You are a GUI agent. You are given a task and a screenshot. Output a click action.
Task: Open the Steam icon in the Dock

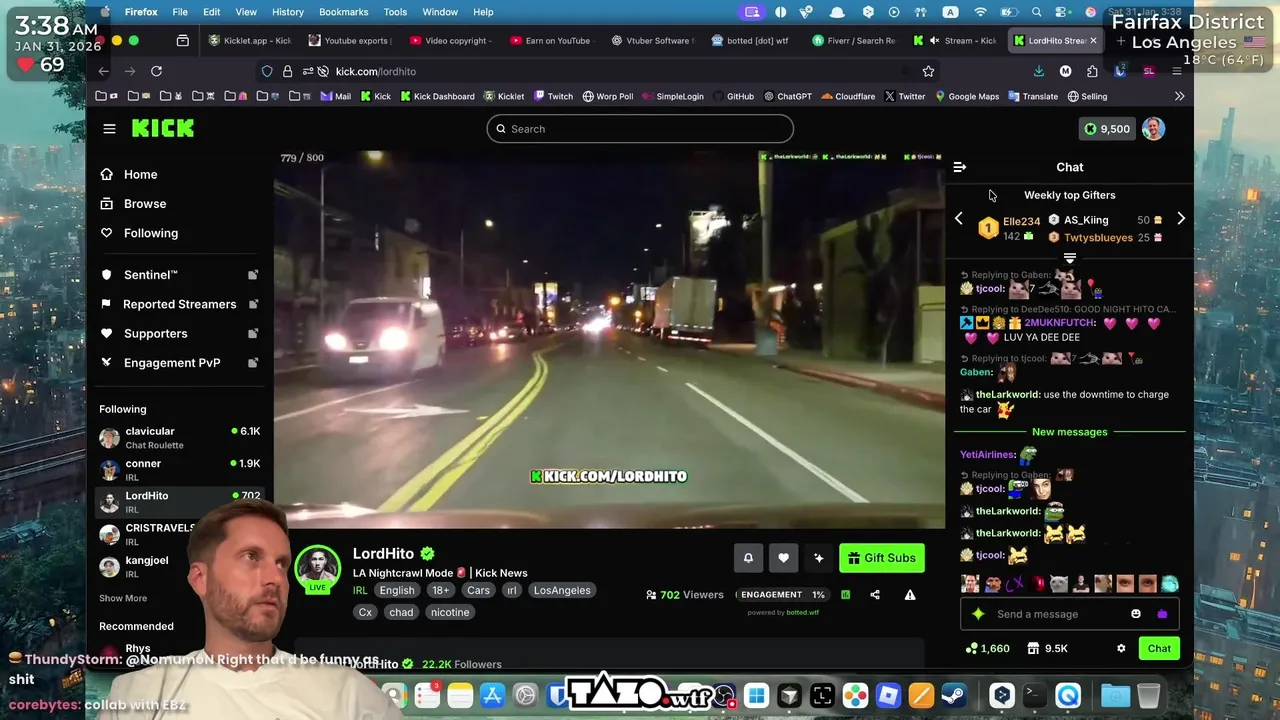tap(954, 695)
